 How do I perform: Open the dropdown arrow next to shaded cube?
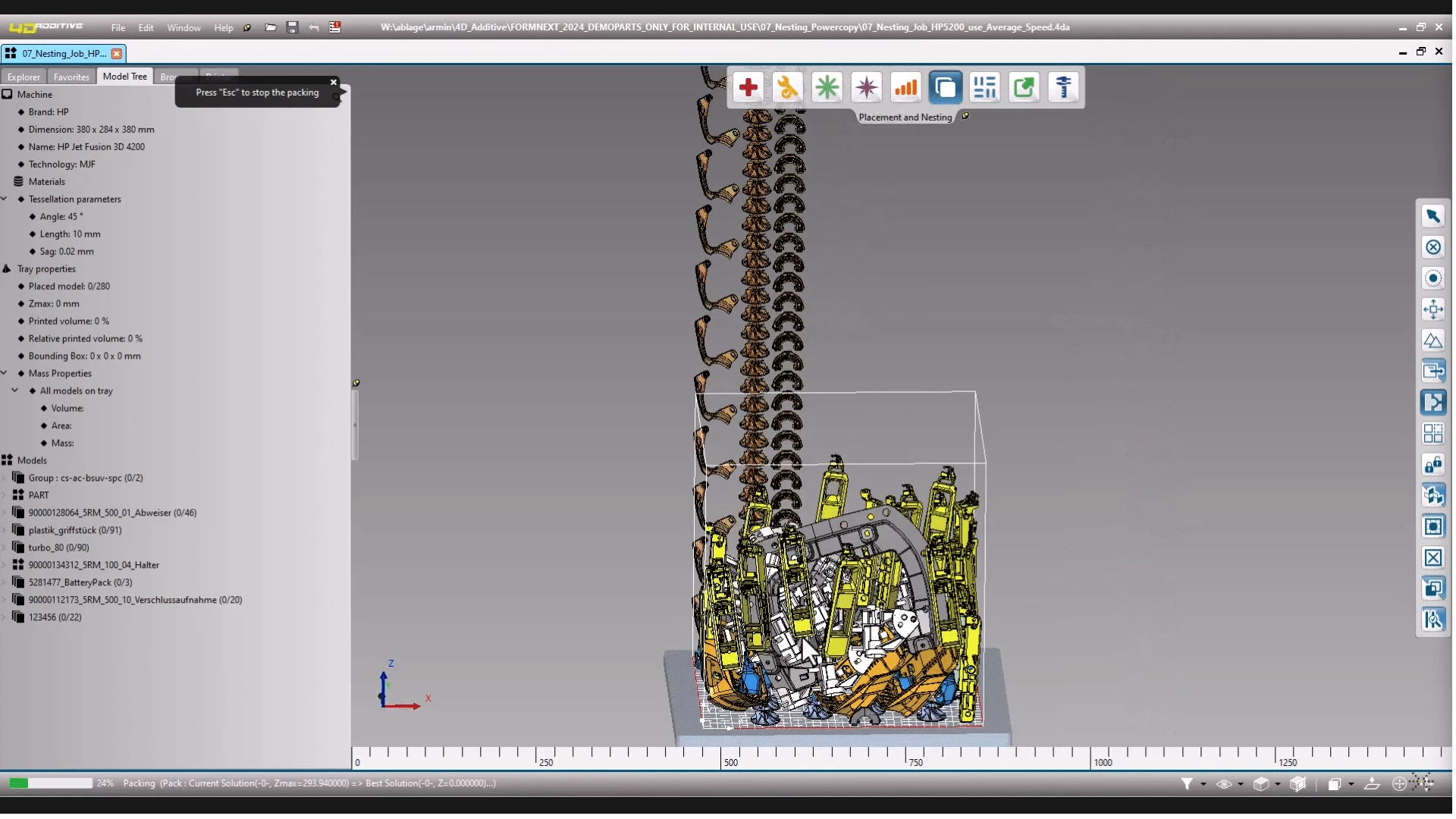1277,786
